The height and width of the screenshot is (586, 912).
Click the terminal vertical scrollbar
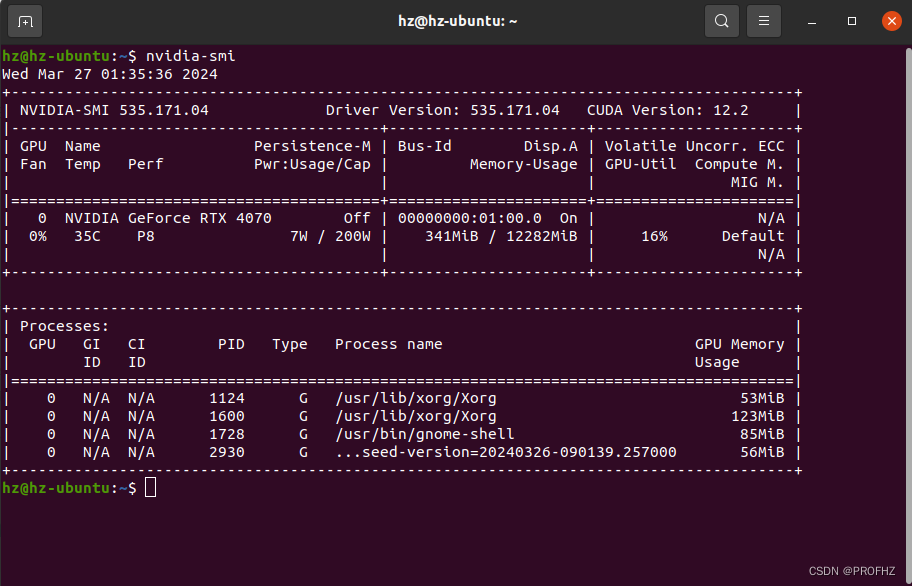pos(909,314)
